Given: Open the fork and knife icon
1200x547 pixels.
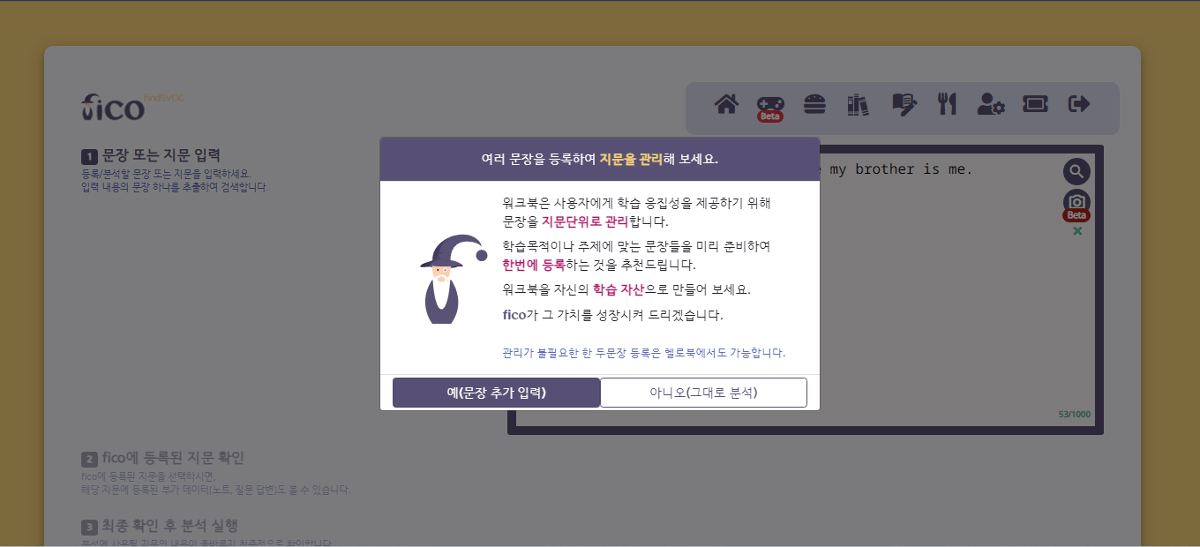Looking at the screenshot, I should tap(947, 103).
